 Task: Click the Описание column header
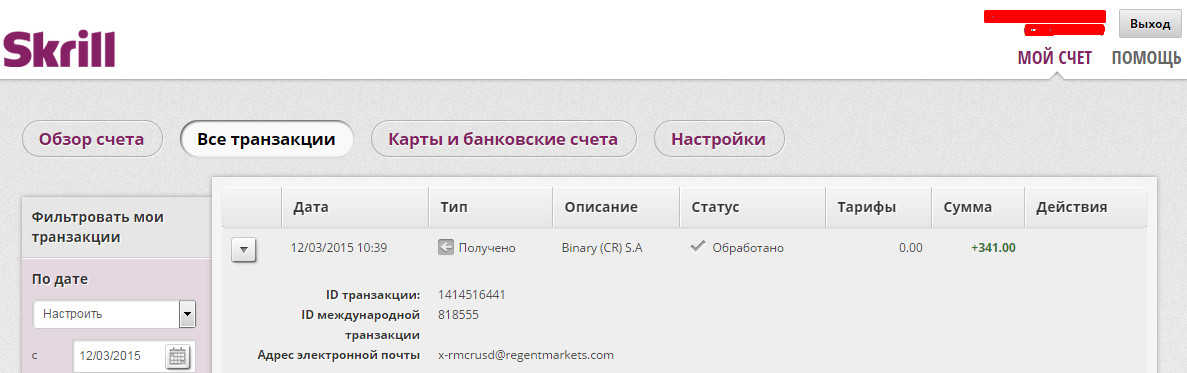pos(616,207)
